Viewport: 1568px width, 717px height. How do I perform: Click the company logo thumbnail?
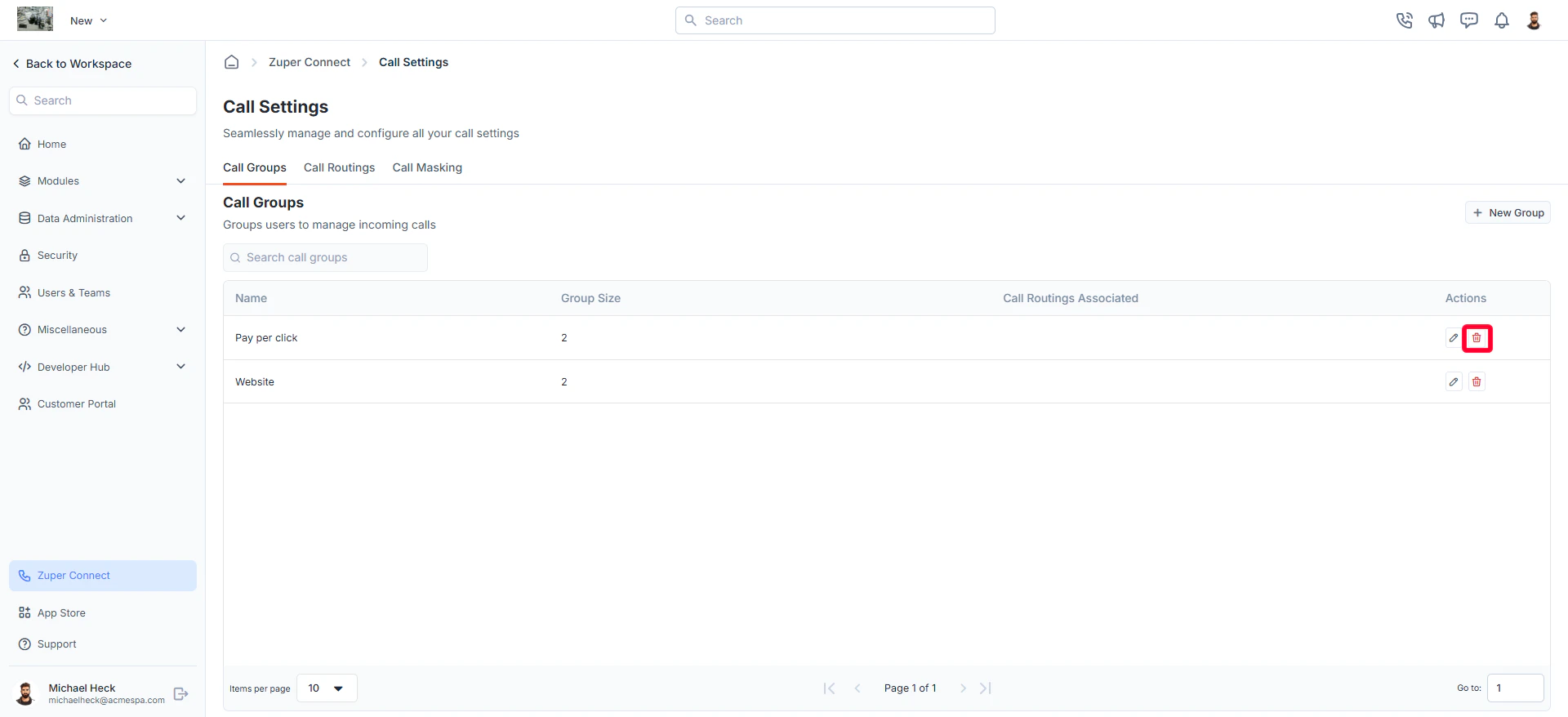(35, 19)
